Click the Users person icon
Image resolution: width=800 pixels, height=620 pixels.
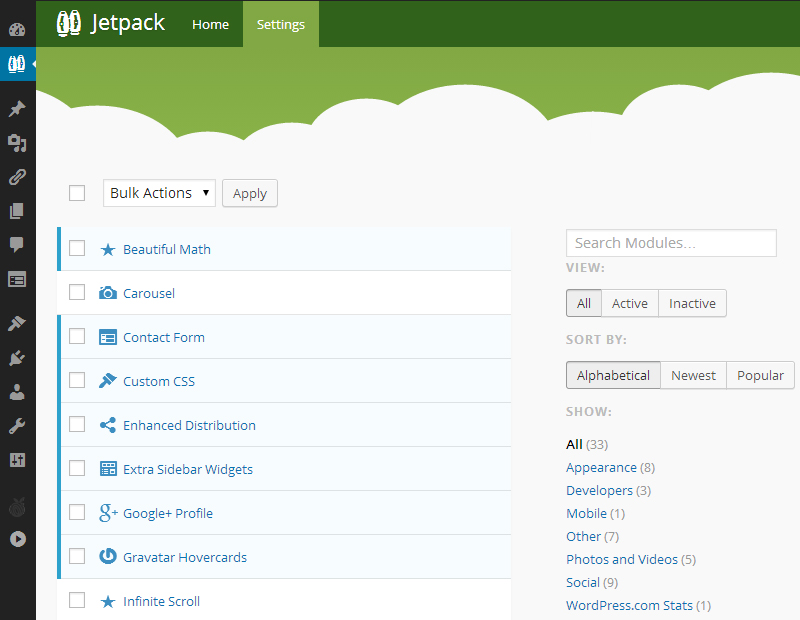pos(17,392)
